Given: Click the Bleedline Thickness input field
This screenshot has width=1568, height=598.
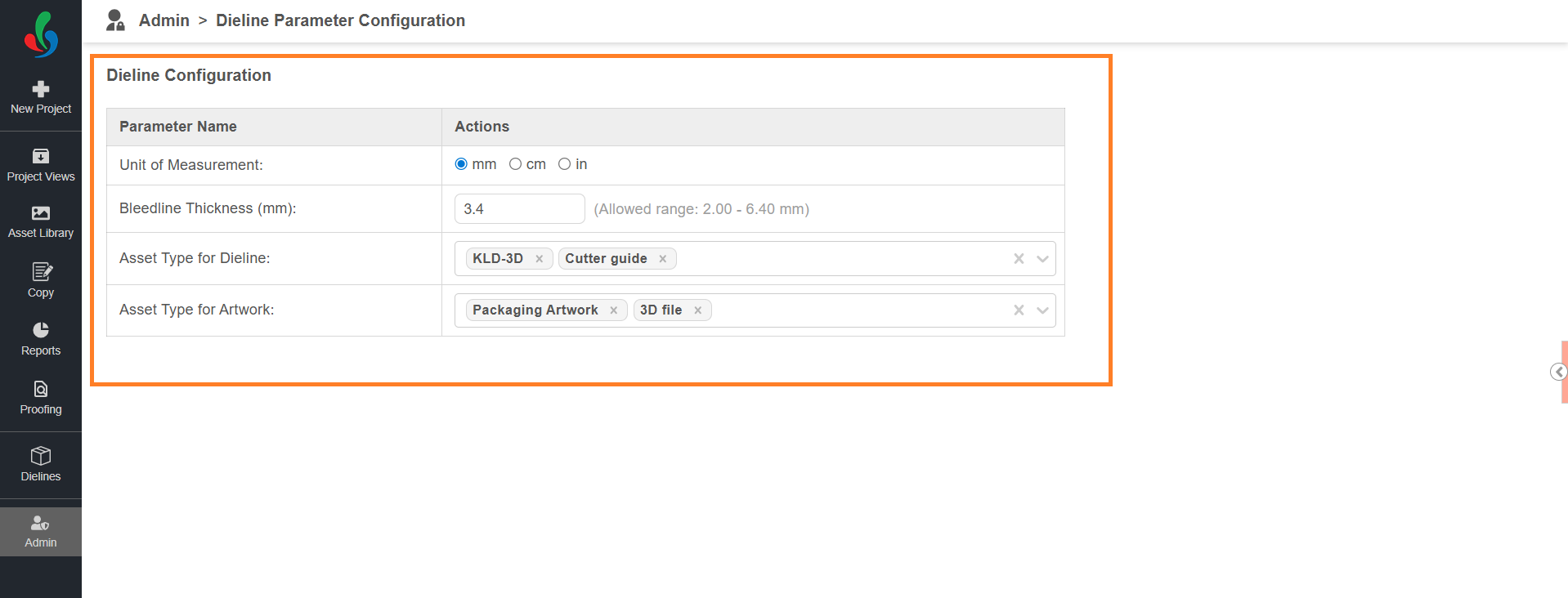Looking at the screenshot, I should (x=519, y=209).
